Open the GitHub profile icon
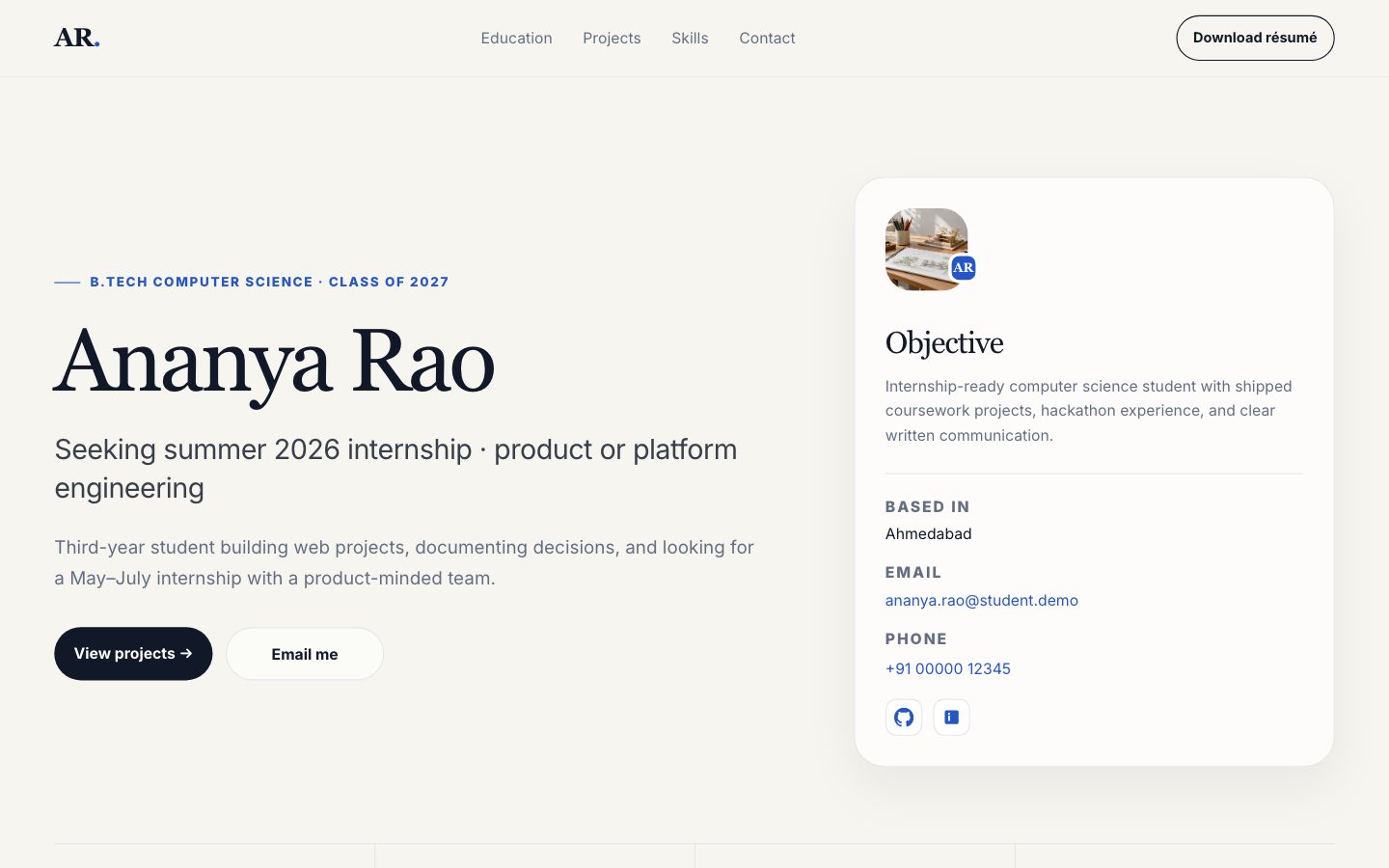The width and height of the screenshot is (1389, 868). [x=904, y=718]
